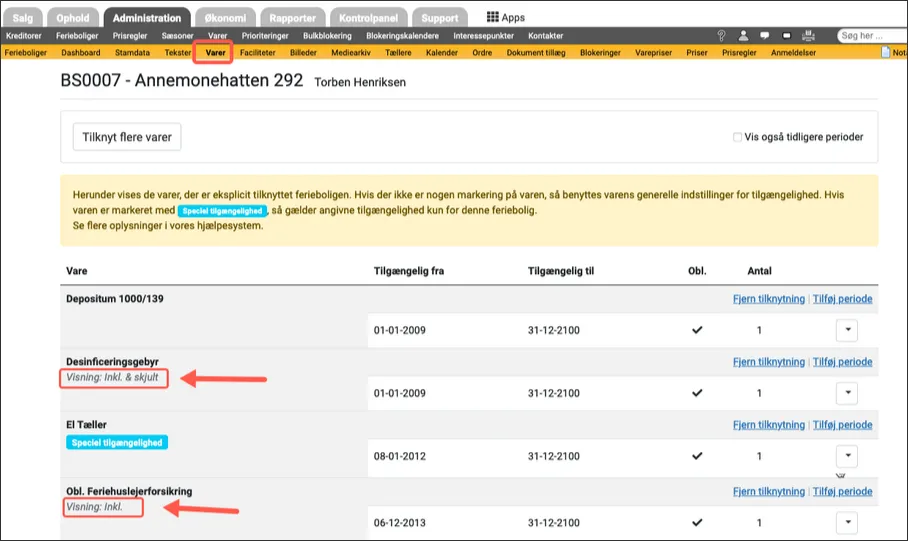Viewport: 908px width, 541px height.
Task: Click the chat speech bubble icon
Action: click(x=765, y=36)
